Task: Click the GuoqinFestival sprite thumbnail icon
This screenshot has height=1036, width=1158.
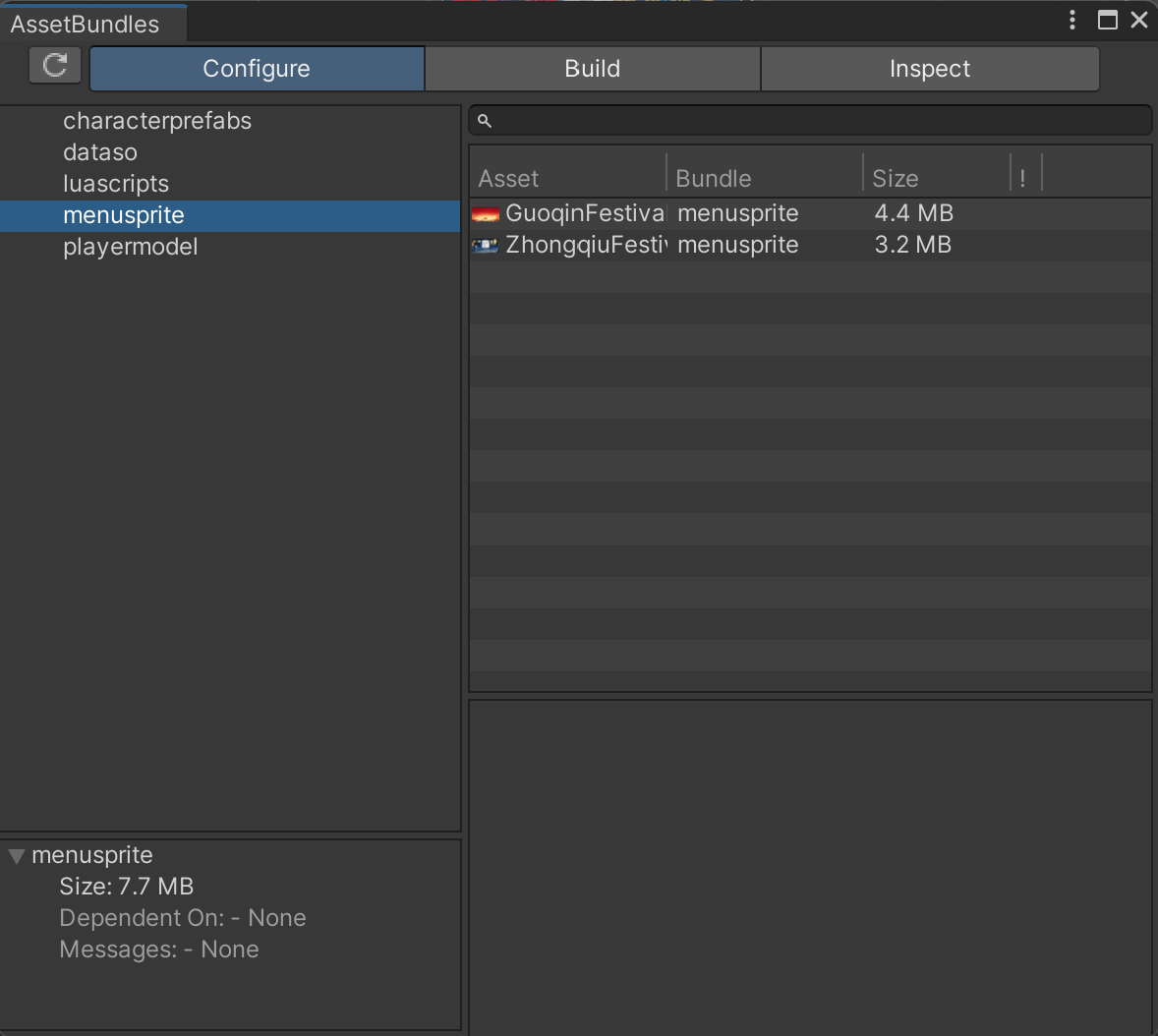Action: coord(486,214)
